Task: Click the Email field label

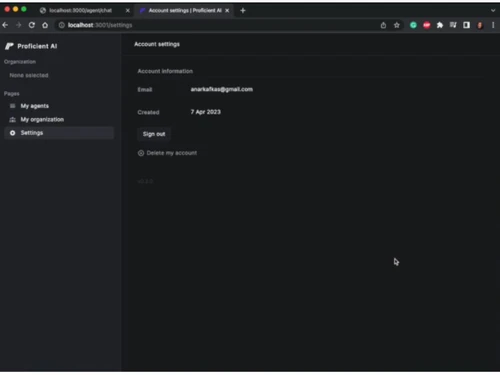Action: [145, 90]
